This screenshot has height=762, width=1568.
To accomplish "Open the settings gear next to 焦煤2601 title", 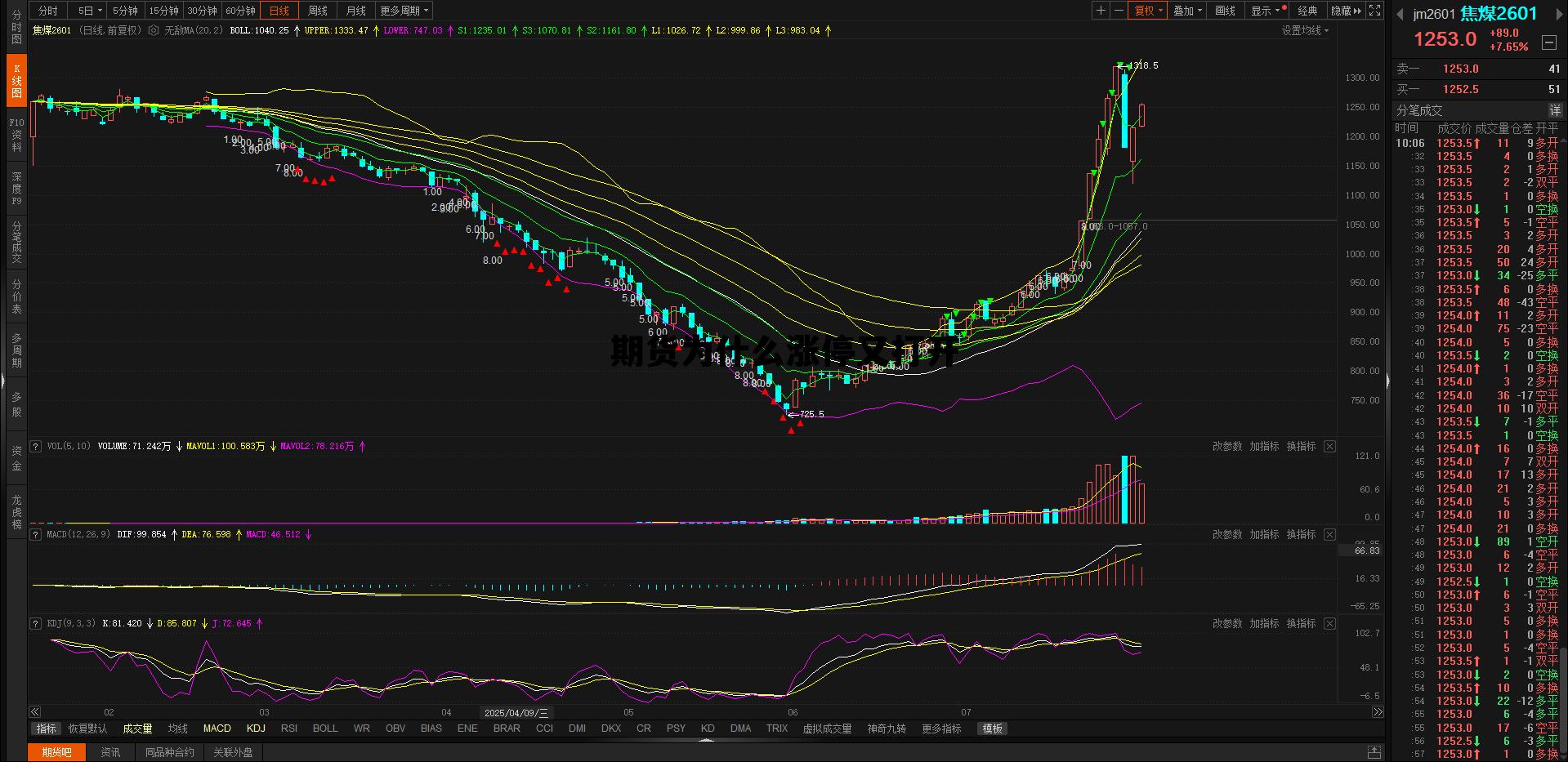I will click(154, 30).
